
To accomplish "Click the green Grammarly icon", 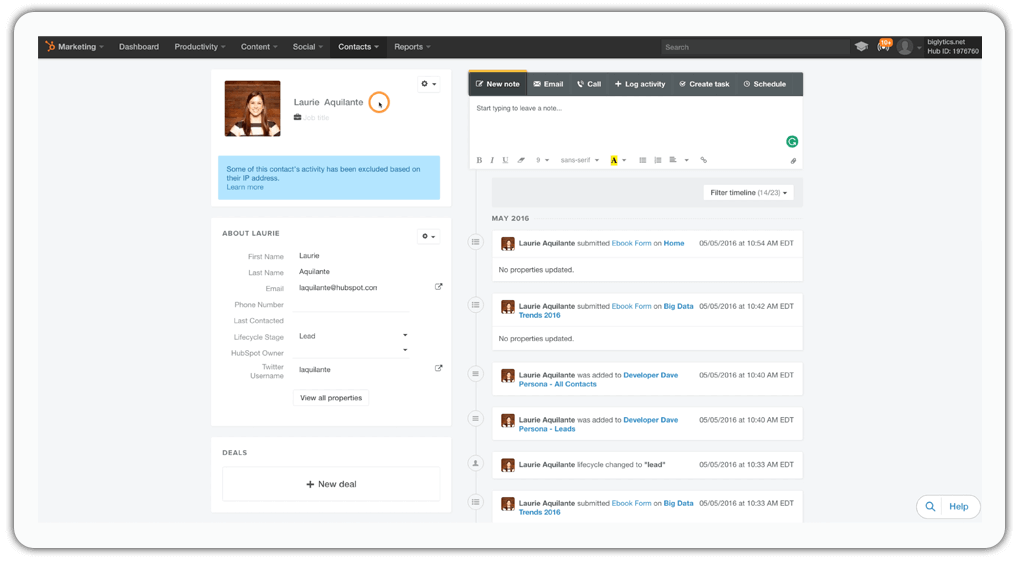I will coord(792,142).
